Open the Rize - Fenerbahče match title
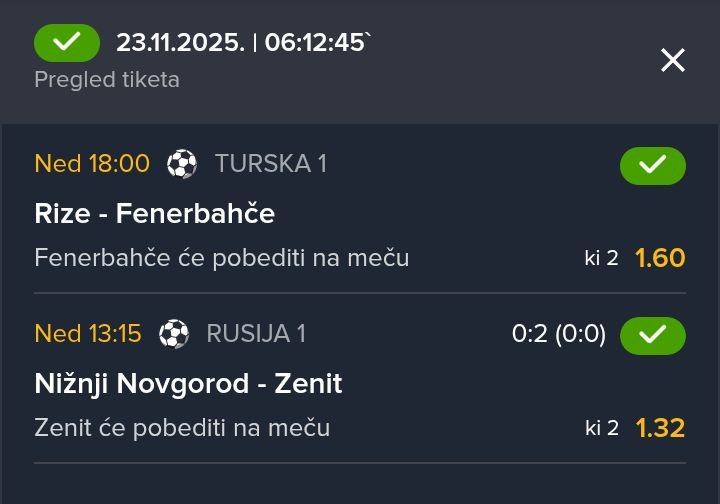Viewport: 720px width, 504px height. tap(154, 213)
